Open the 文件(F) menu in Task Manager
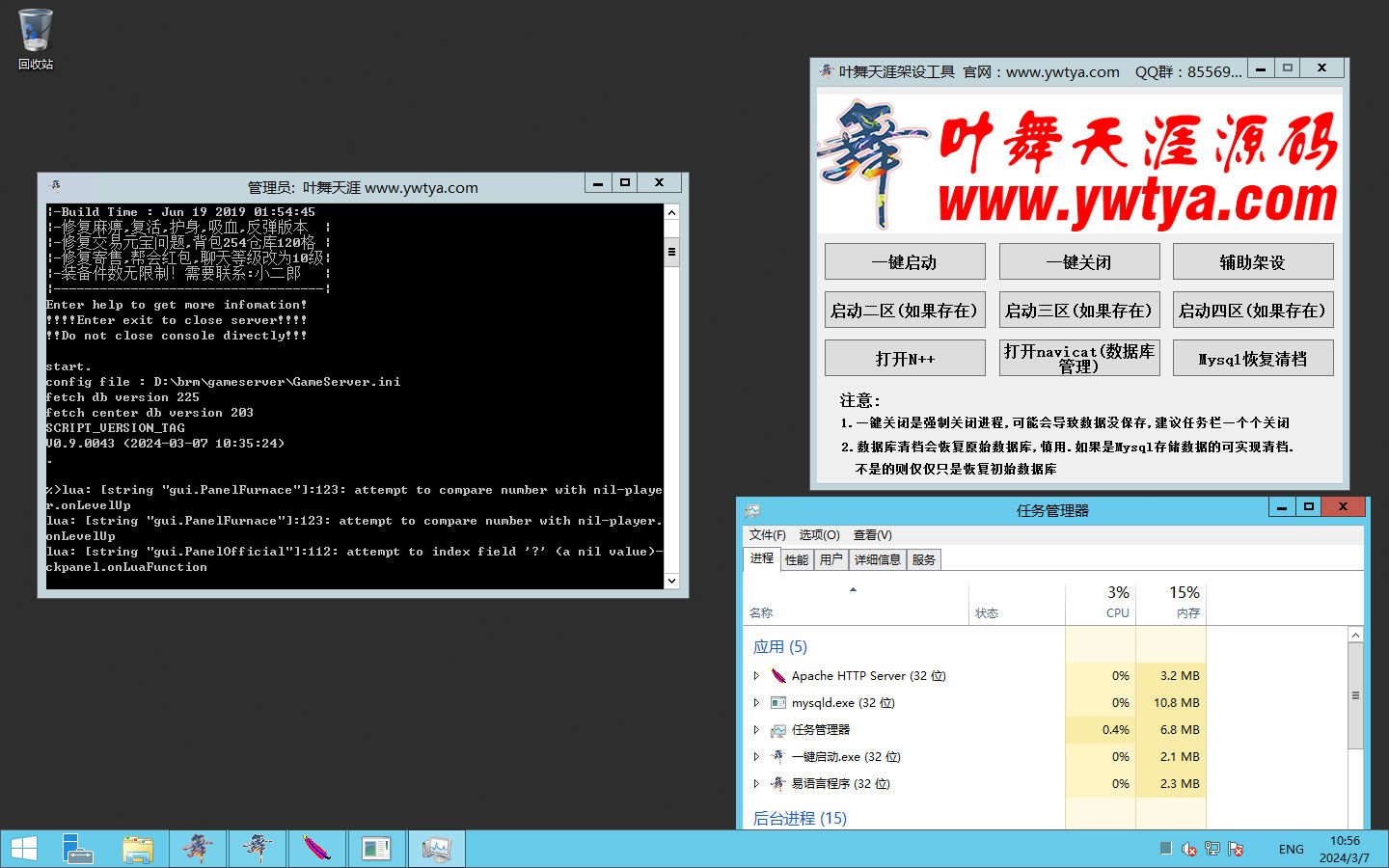1389x868 pixels. (x=767, y=534)
